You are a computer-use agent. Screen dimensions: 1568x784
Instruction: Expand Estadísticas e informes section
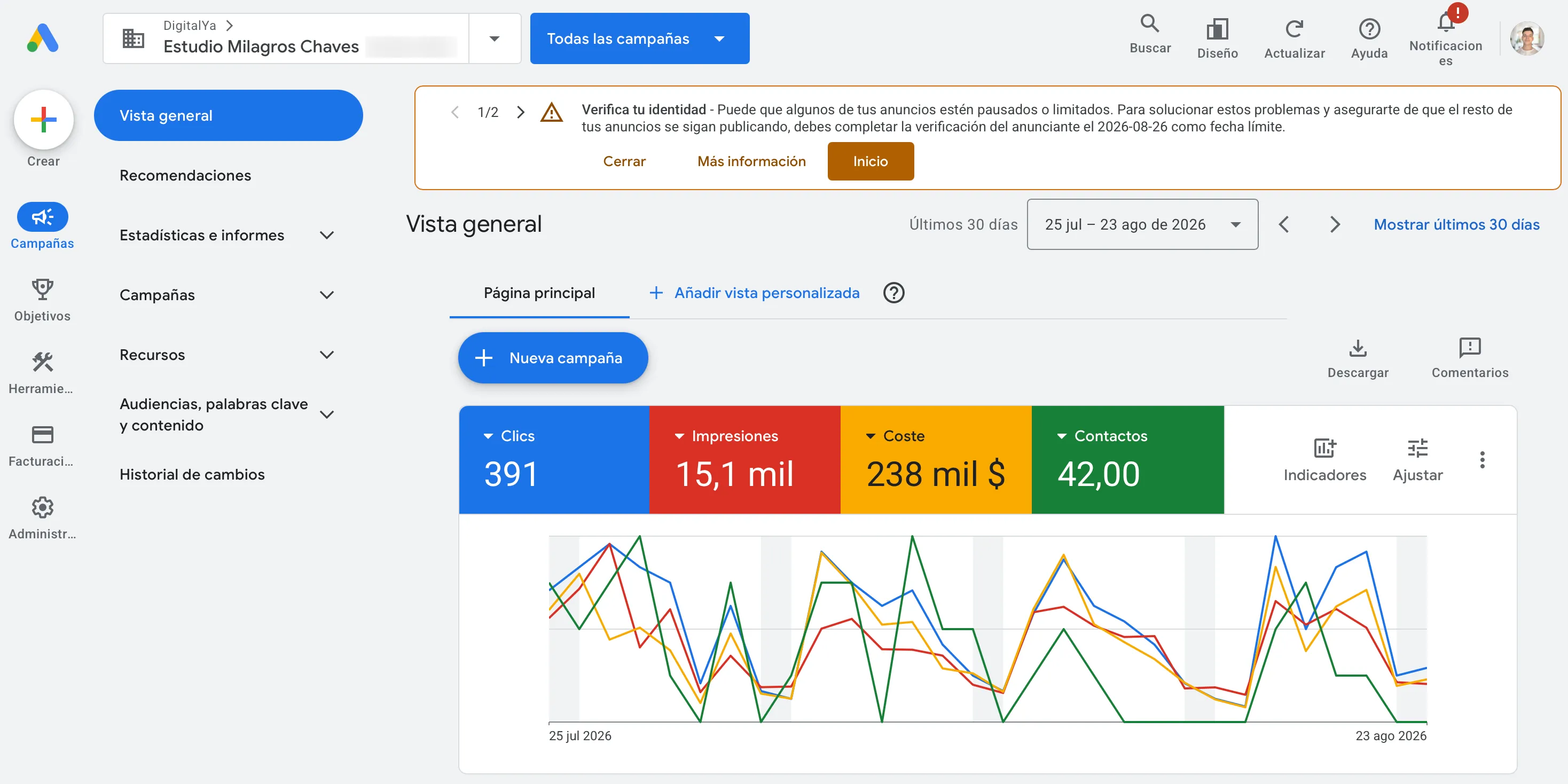[x=327, y=235]
